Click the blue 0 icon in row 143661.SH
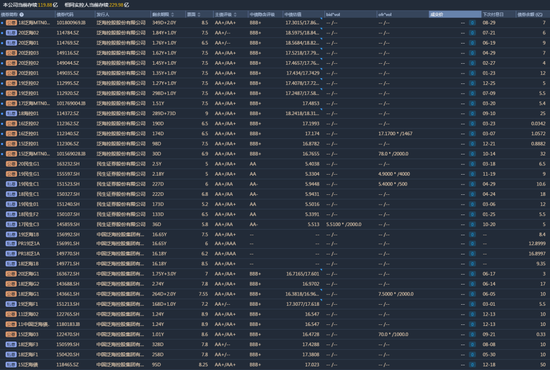 point(472,294)
